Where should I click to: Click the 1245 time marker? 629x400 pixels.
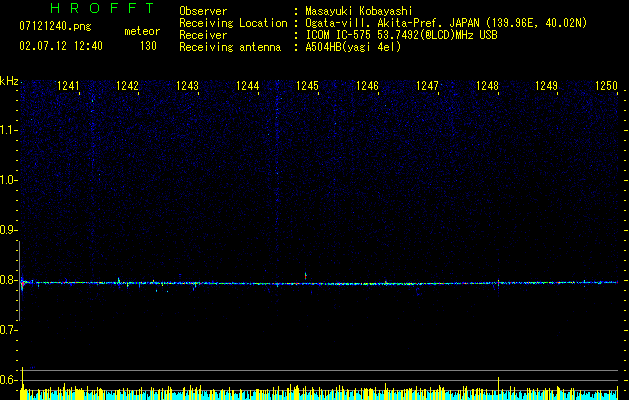point(307,86)
